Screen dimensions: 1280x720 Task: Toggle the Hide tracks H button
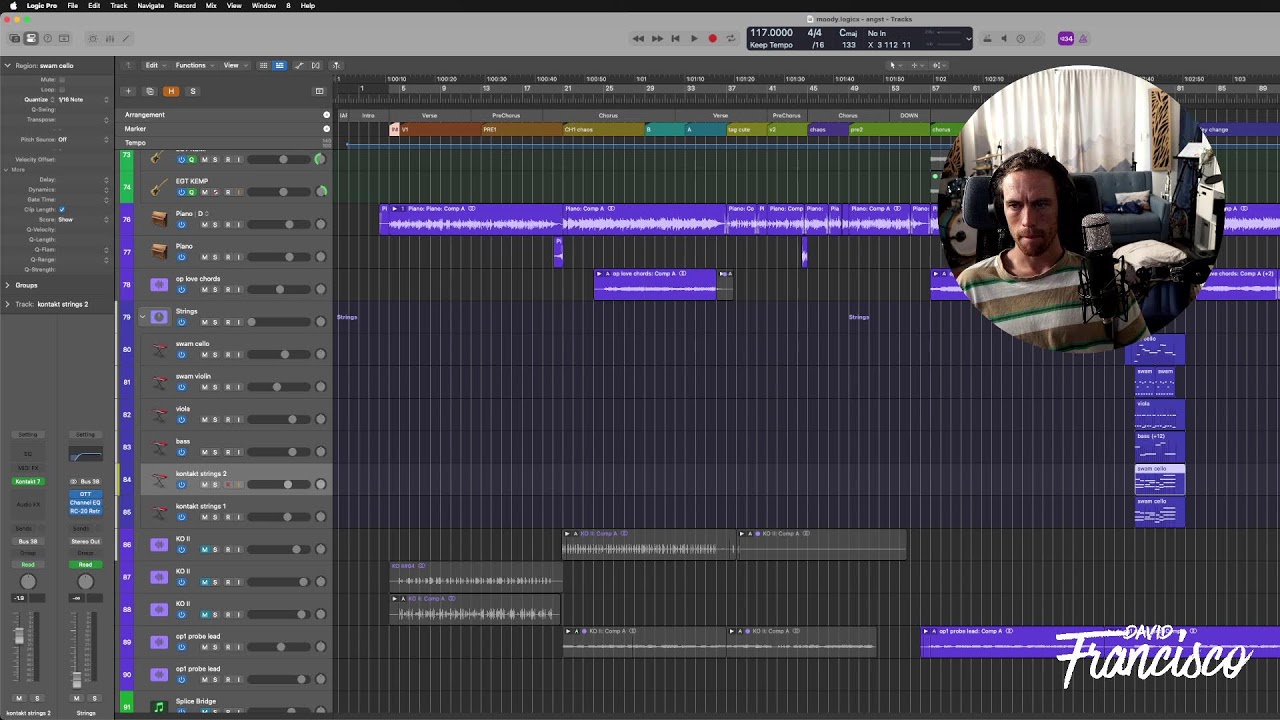click(171, 91)
